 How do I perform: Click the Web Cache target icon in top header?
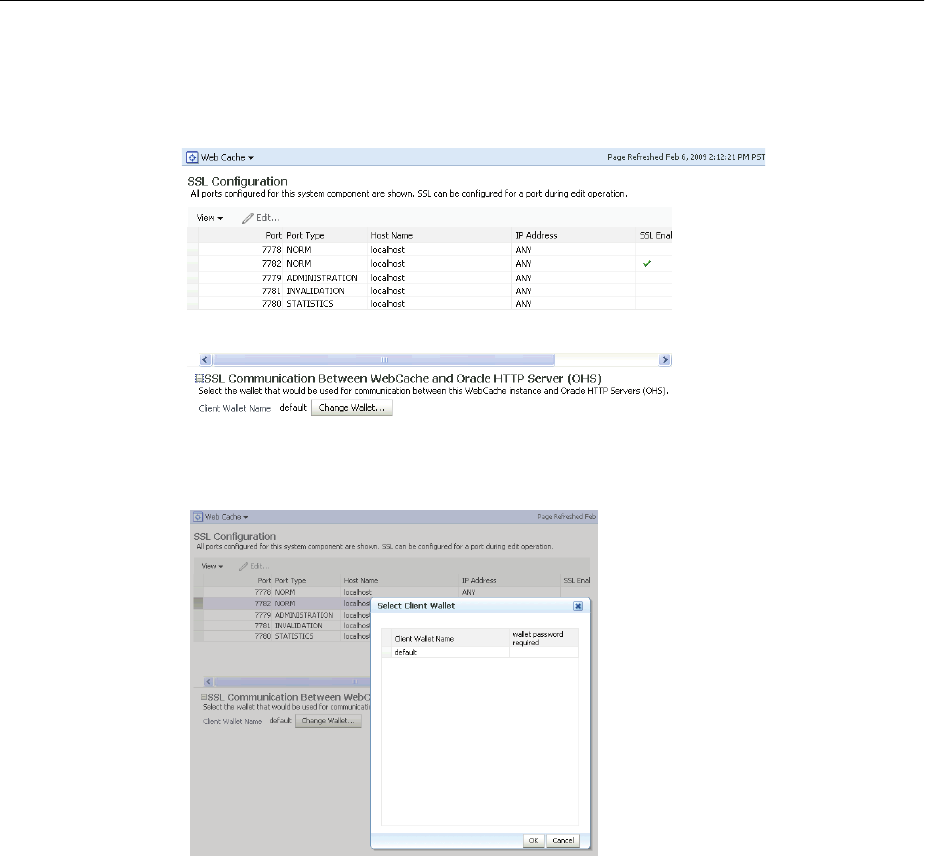(192, 158)
